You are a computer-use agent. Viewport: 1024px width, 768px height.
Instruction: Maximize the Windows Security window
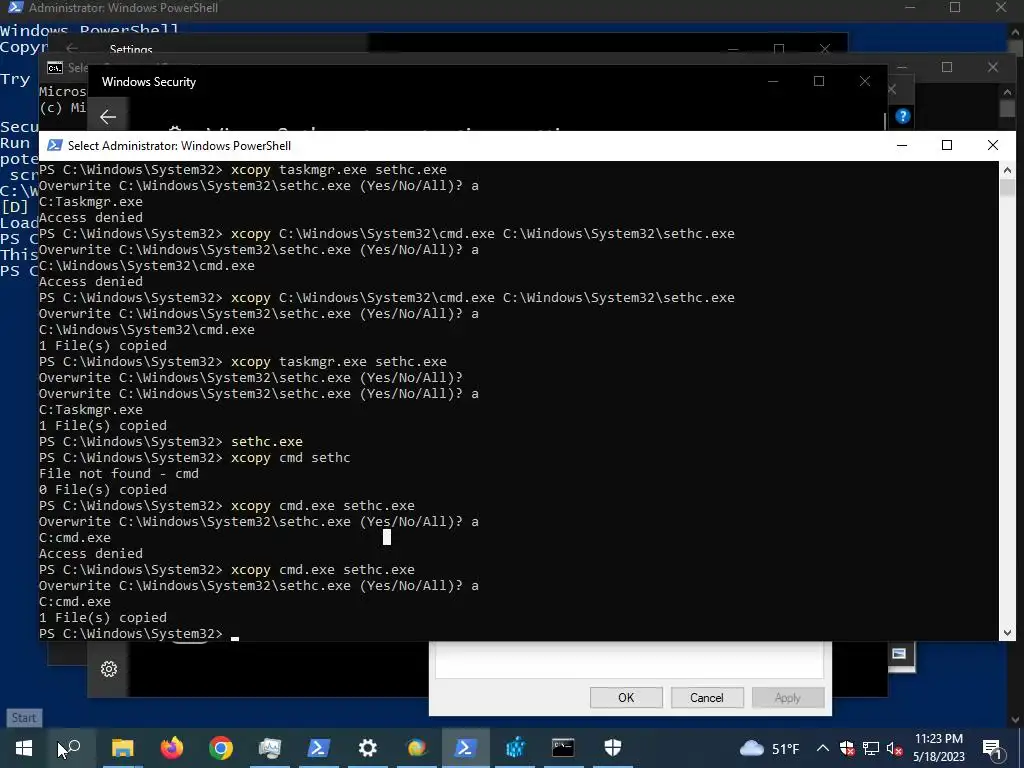[819, 81]
